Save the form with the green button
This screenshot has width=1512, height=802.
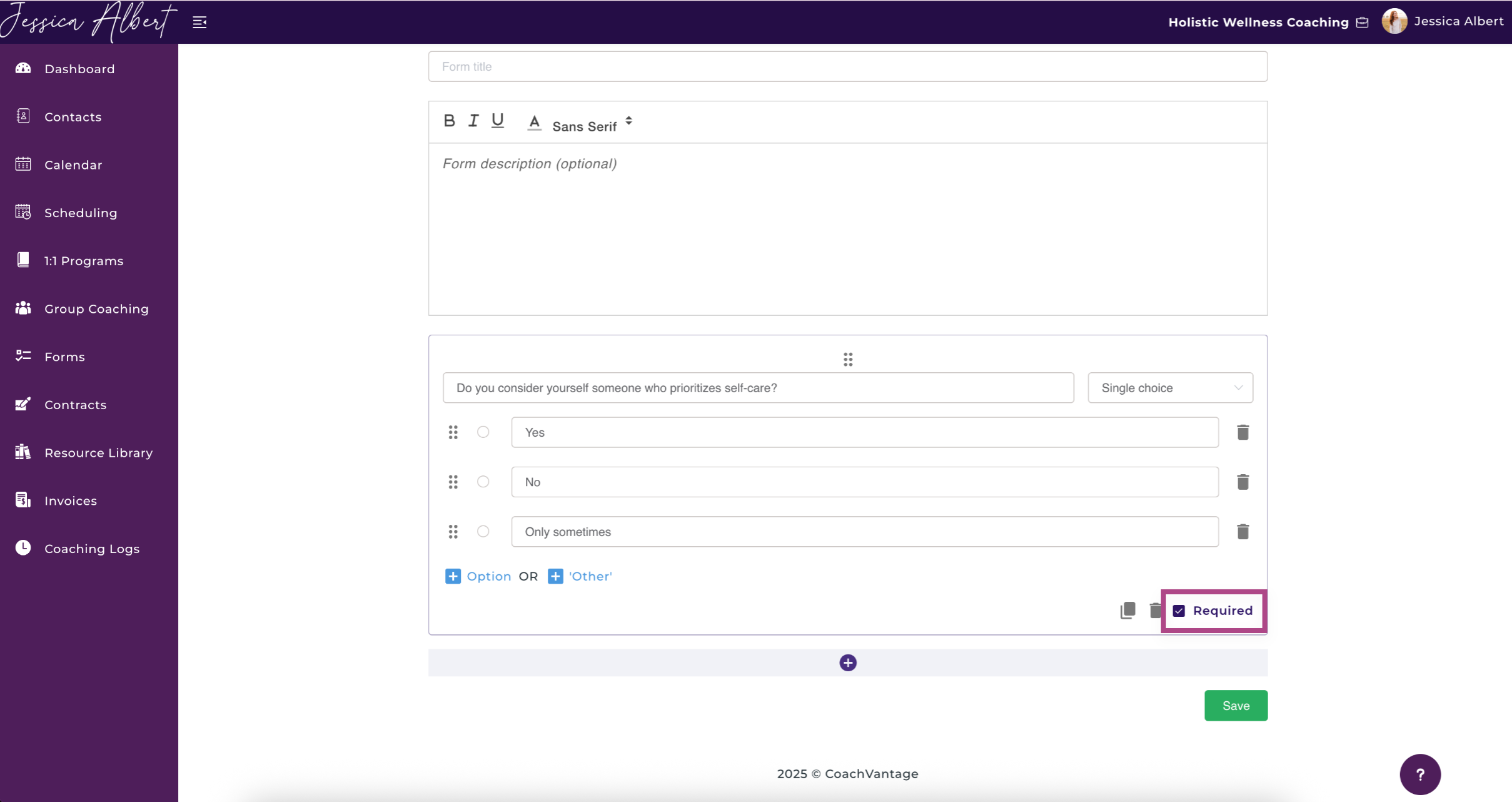pos(1236,706)
